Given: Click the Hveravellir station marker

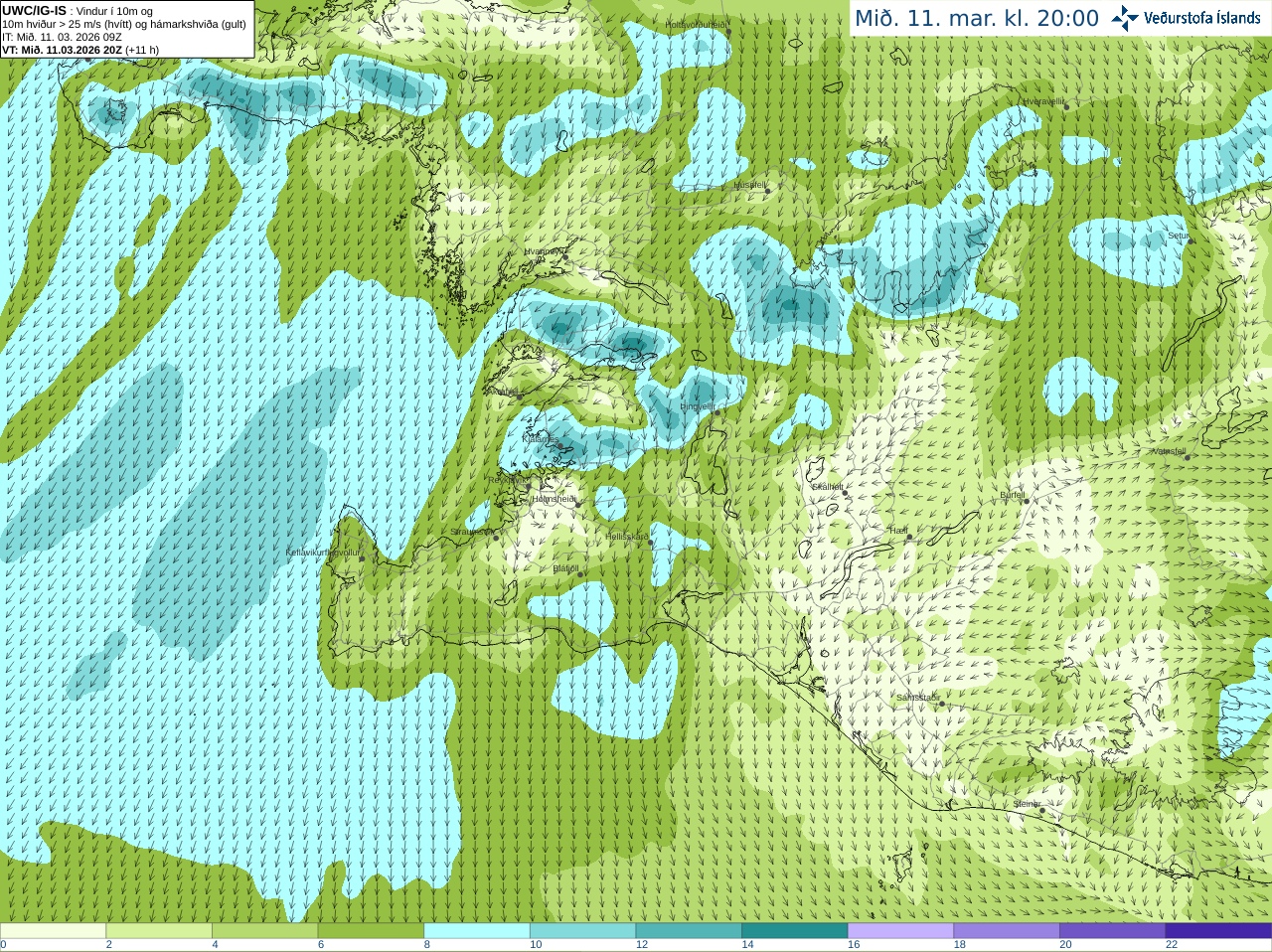Looking at the screenshot, I should click(x=1066, y=106).
